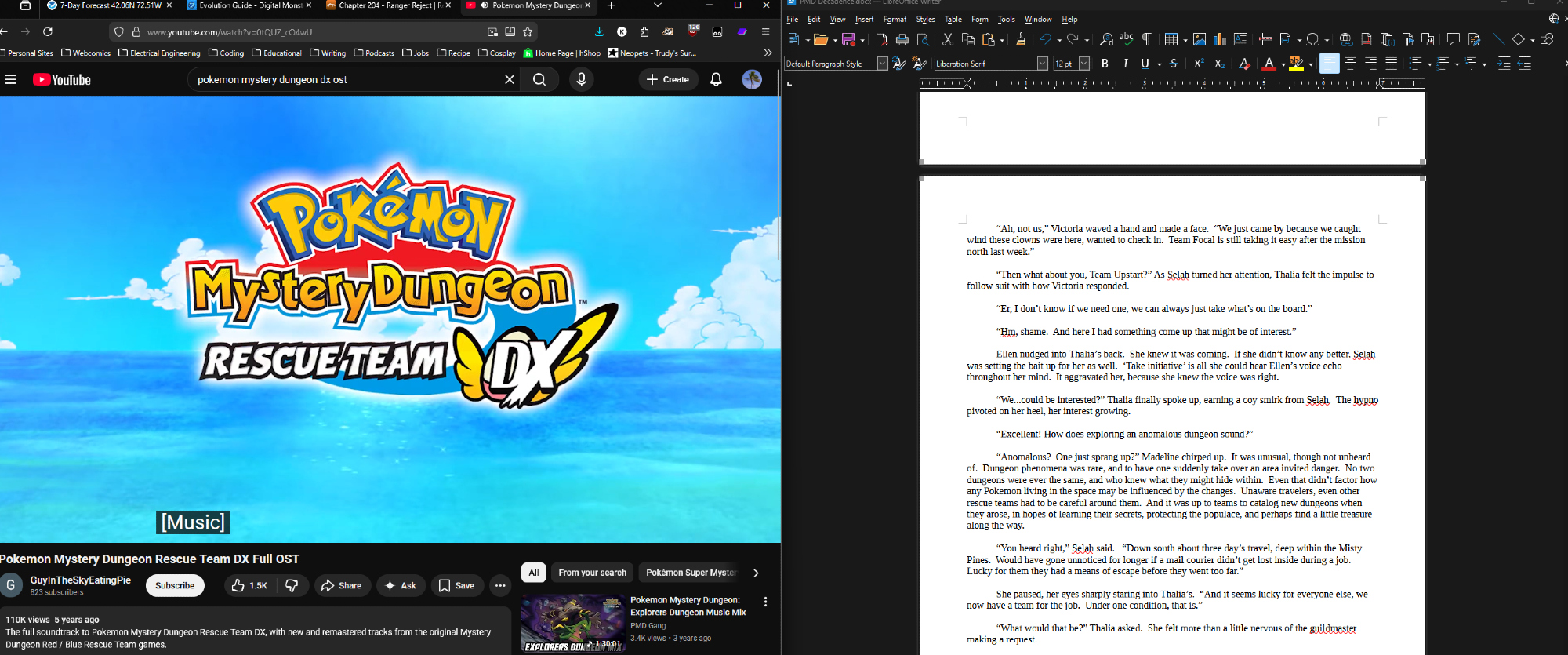Switch to Chapter 204 Ranger Reject tab
The height and width of the screenshot is (655, 1568).
click(x=384, y=5)
